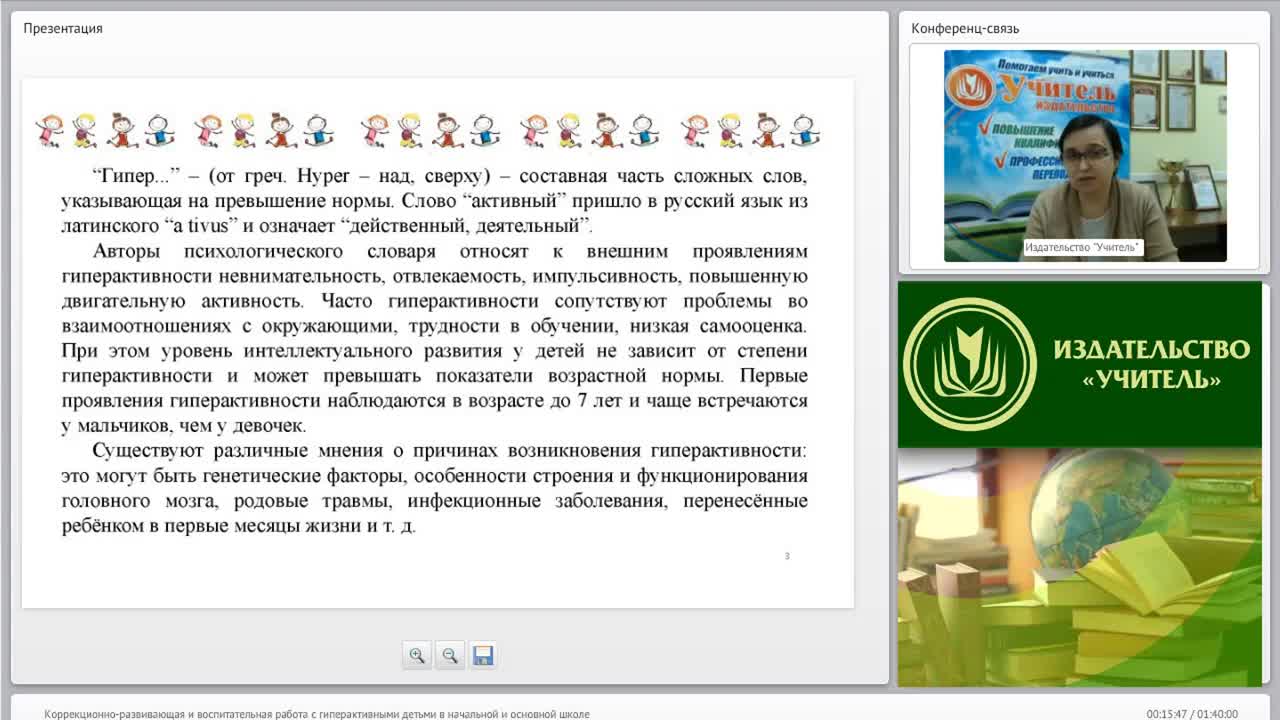Viewport: 1280px width, 720px height.
Task: Click the cartoon children header strip on the slide
Action: click(x=428, y=130)
